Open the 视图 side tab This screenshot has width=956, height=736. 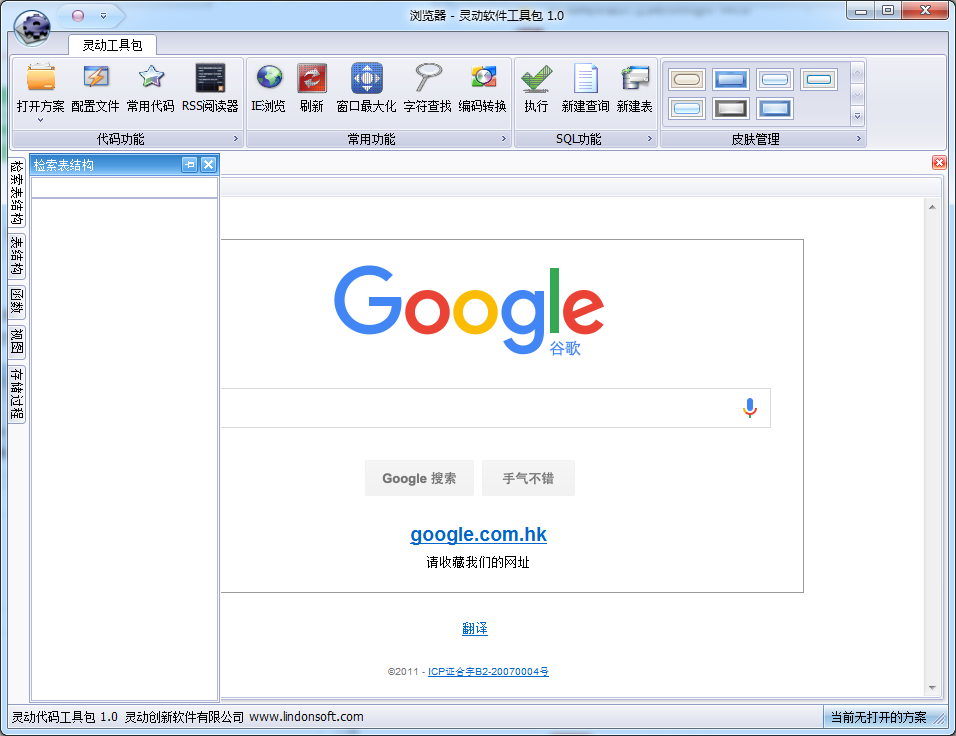17,342
